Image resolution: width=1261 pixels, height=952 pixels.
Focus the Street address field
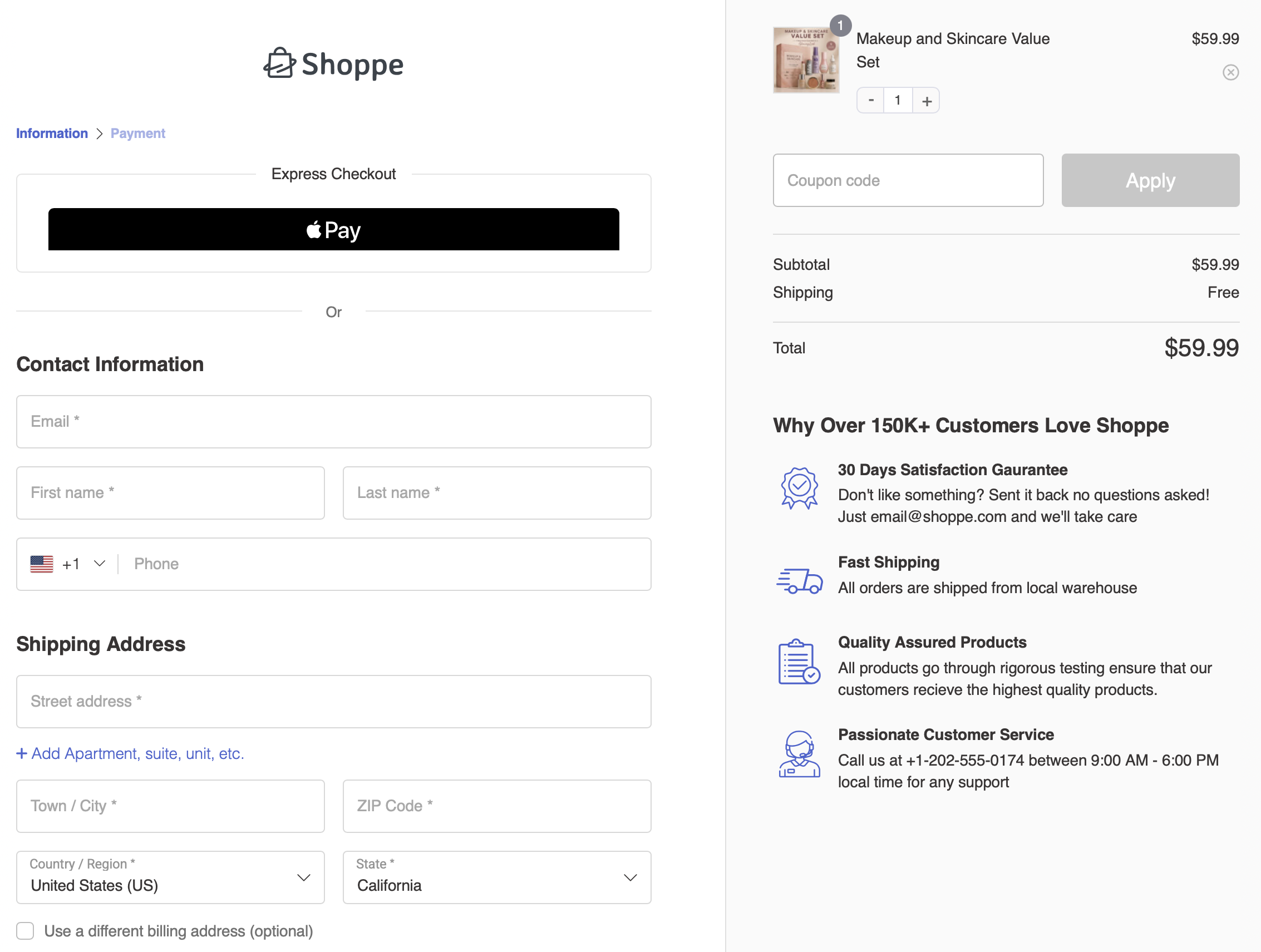[333, 702]
